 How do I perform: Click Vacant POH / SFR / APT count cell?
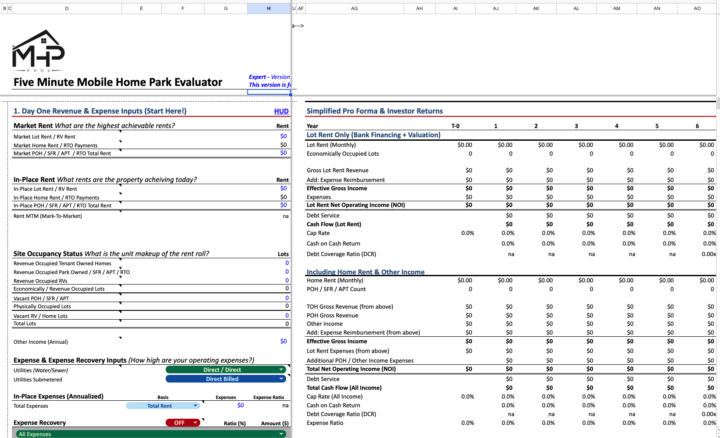pyautogui.click(x=287, y=298)
